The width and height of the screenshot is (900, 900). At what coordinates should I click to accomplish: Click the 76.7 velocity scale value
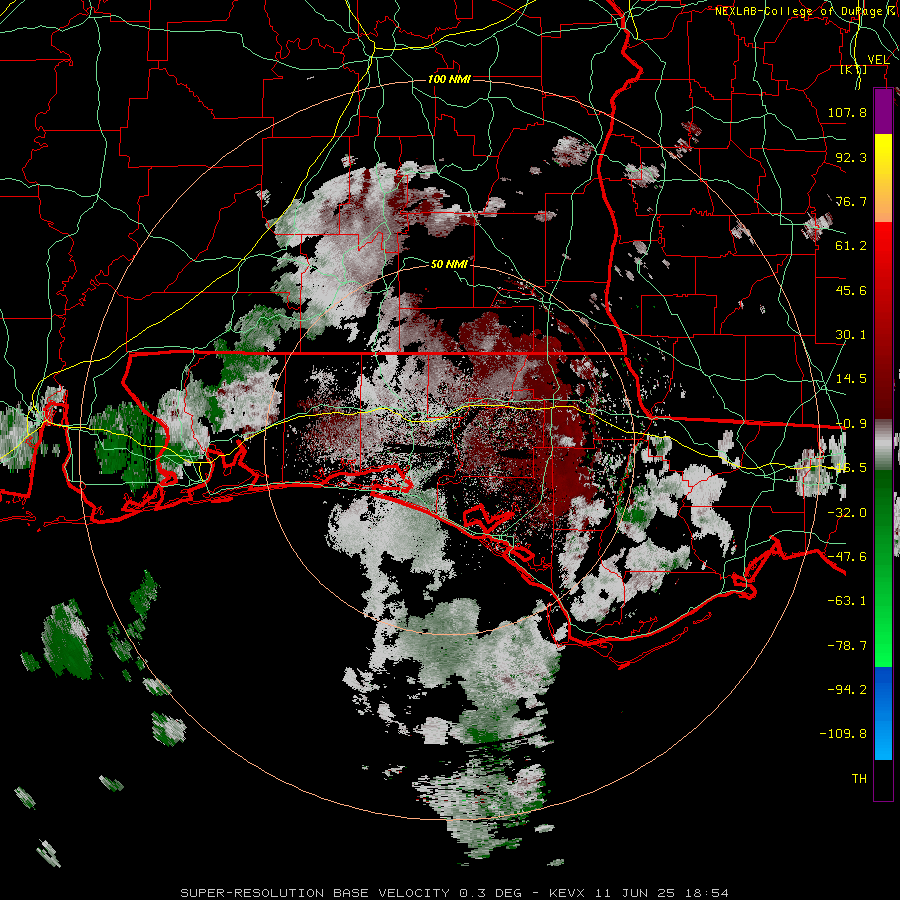coord(851,201)
